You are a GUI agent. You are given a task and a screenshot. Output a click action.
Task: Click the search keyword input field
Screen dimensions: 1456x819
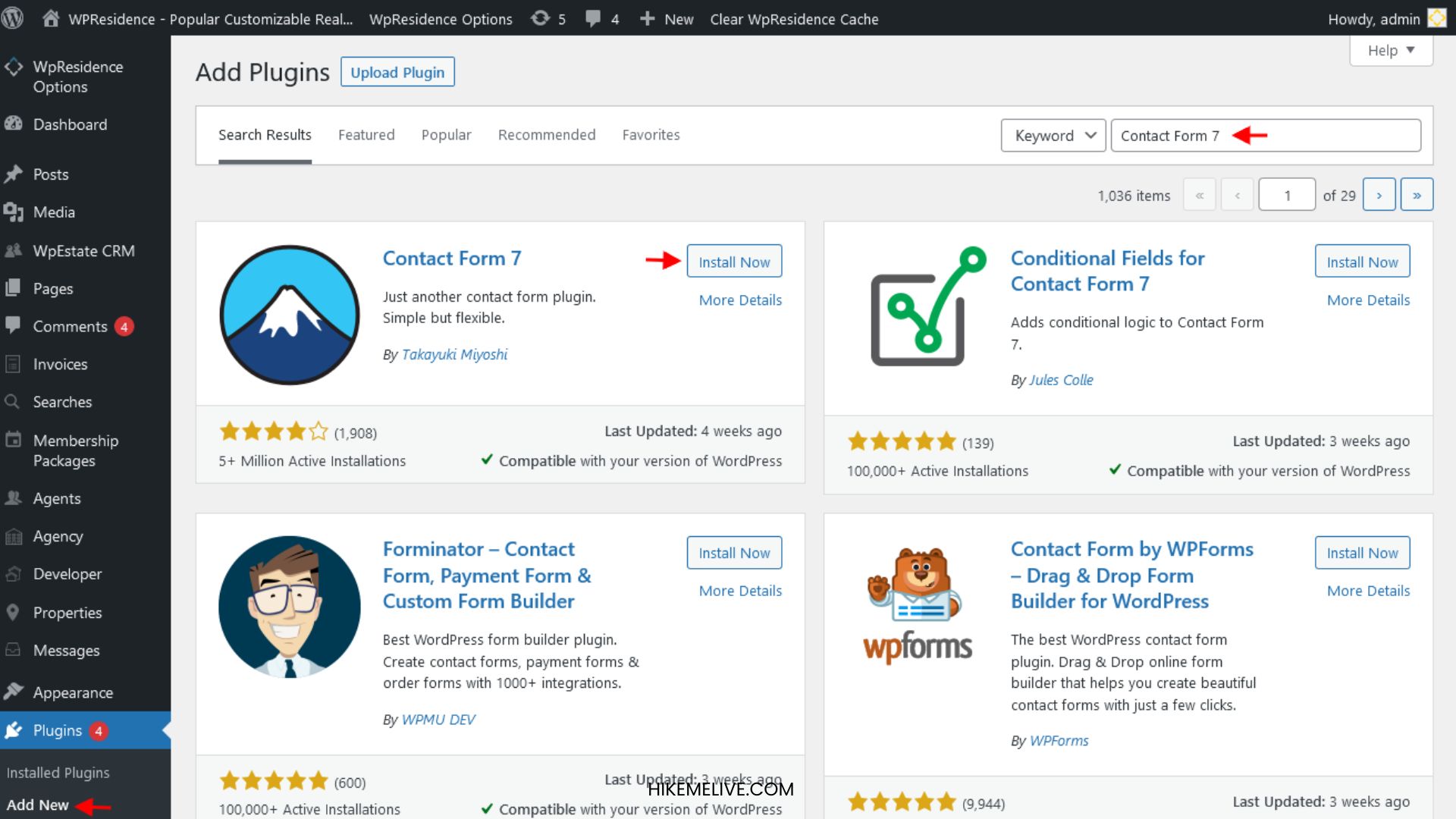click(x=1265, y=135)
